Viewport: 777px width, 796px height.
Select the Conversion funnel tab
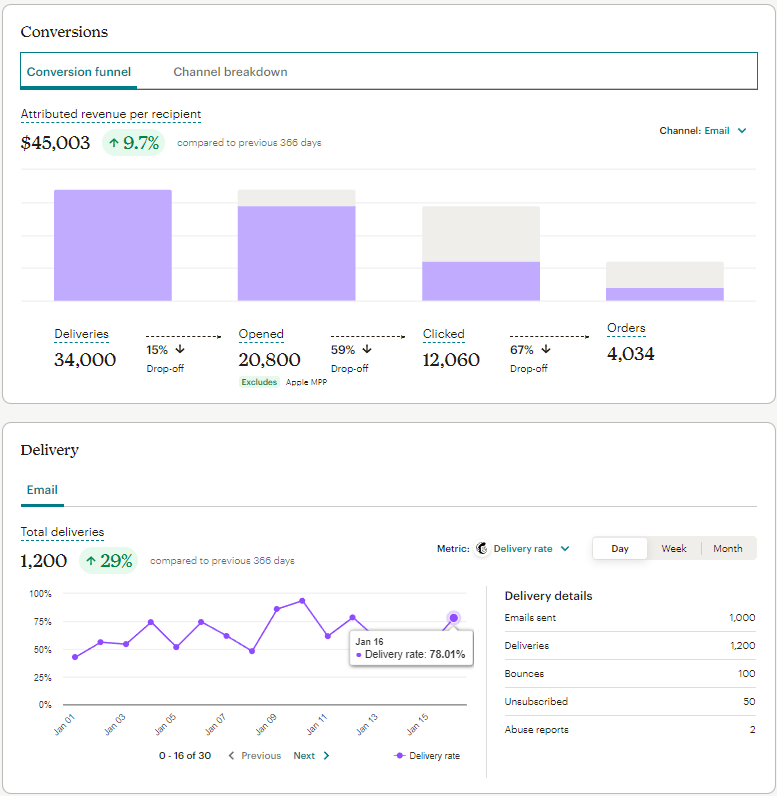pyautogui.click(x=79, y=72)
